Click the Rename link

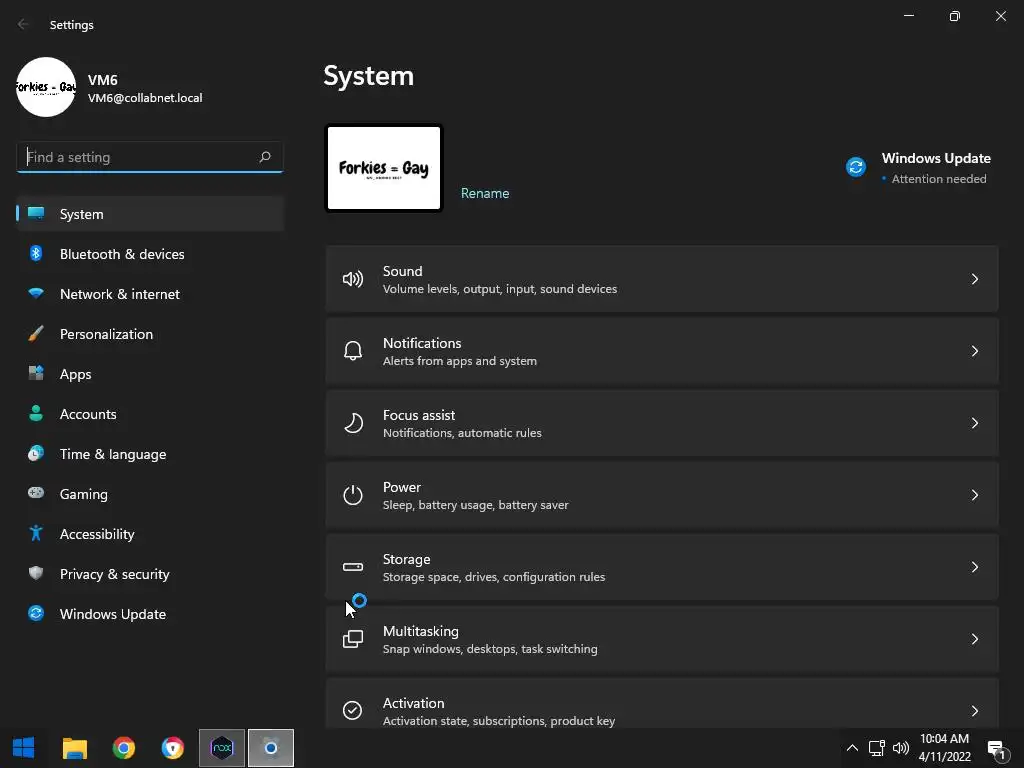point(485,193)
